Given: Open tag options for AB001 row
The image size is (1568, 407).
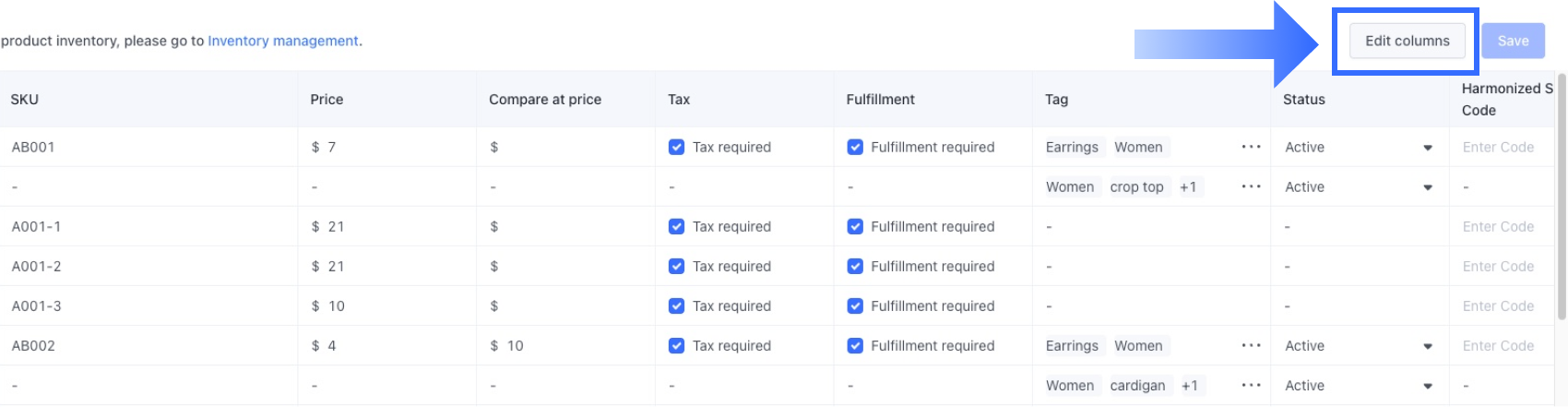Looking at the screenshot, I should tap(1251, 147).
